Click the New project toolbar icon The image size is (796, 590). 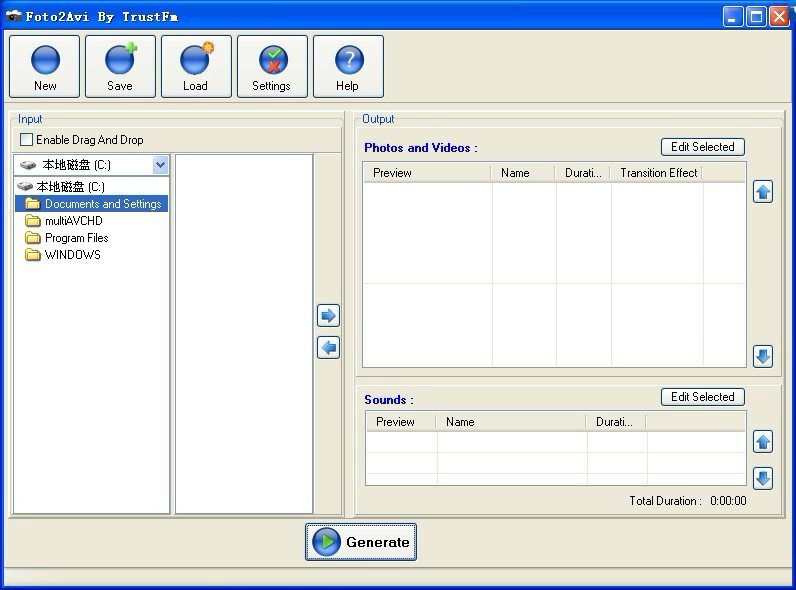click(45, 67)
